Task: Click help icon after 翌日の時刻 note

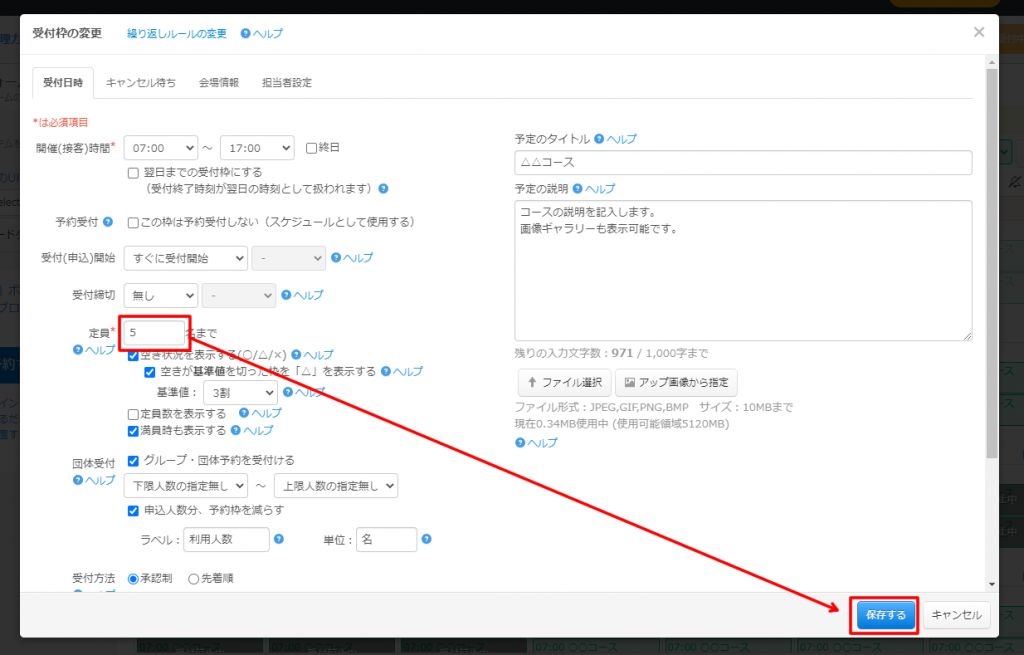Action: pyautogui.click(x=383, y=188)
